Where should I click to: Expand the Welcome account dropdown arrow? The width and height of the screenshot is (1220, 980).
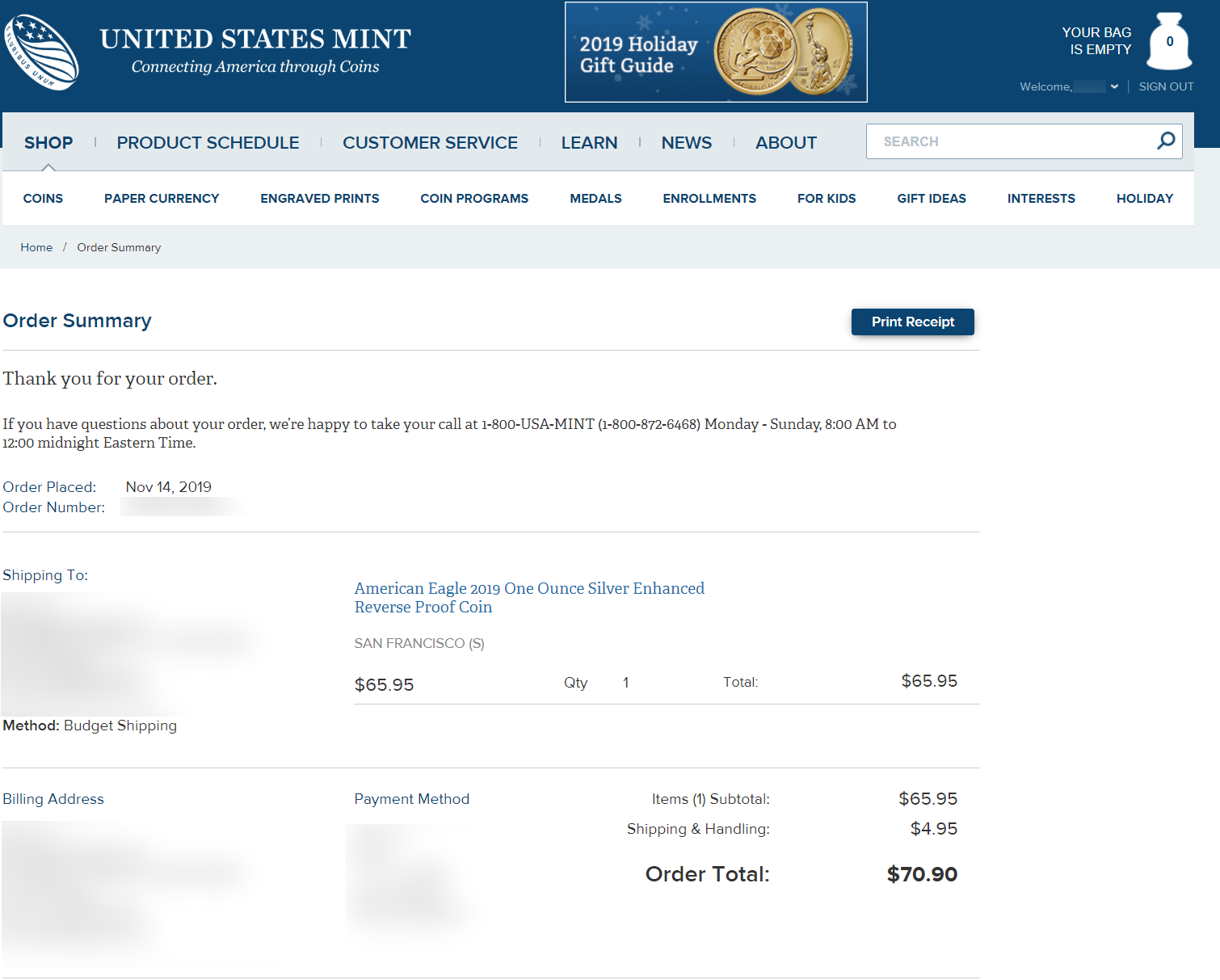coord(1114,86)
